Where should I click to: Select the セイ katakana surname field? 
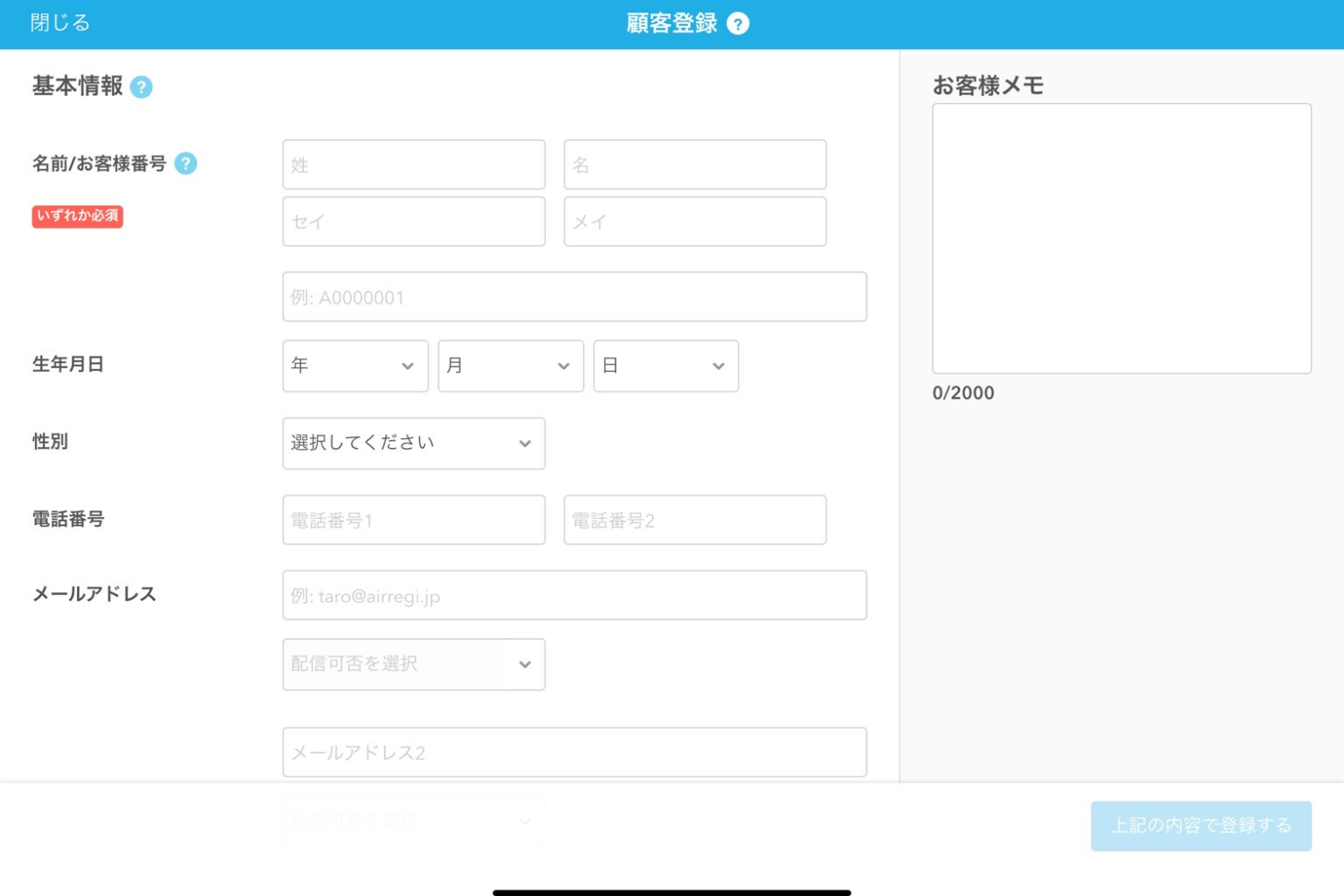[x=413, y=221]
